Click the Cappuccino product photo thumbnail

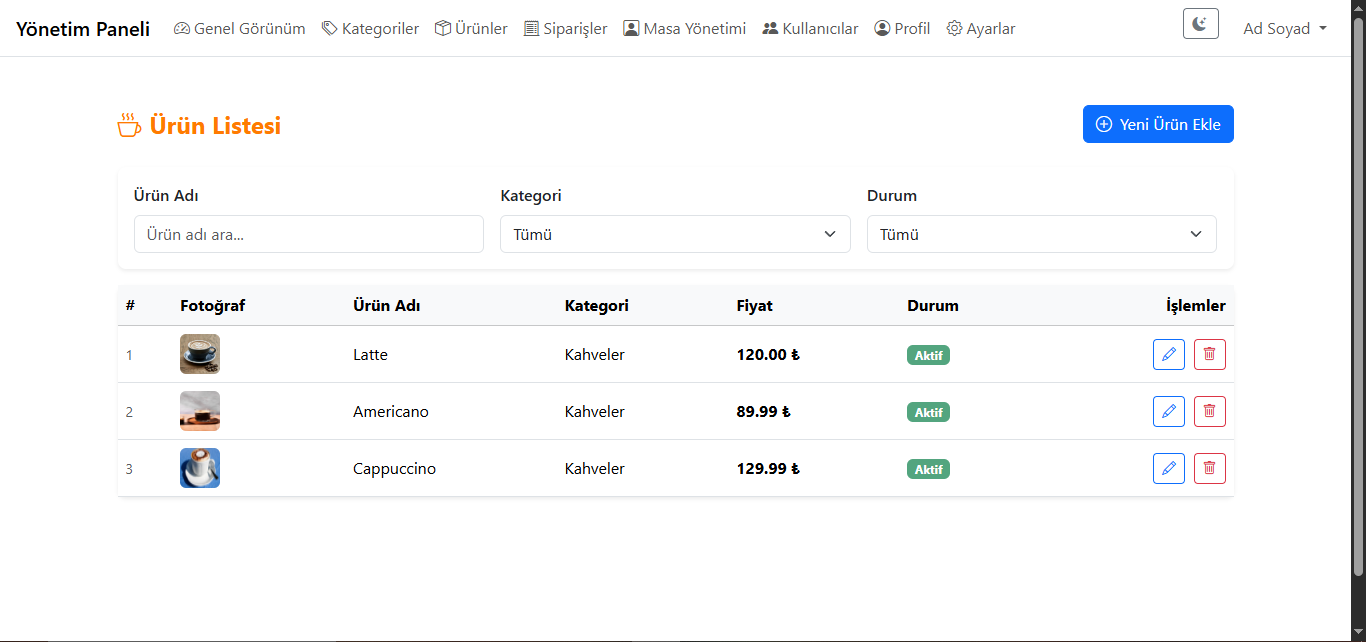pos(200,468)
